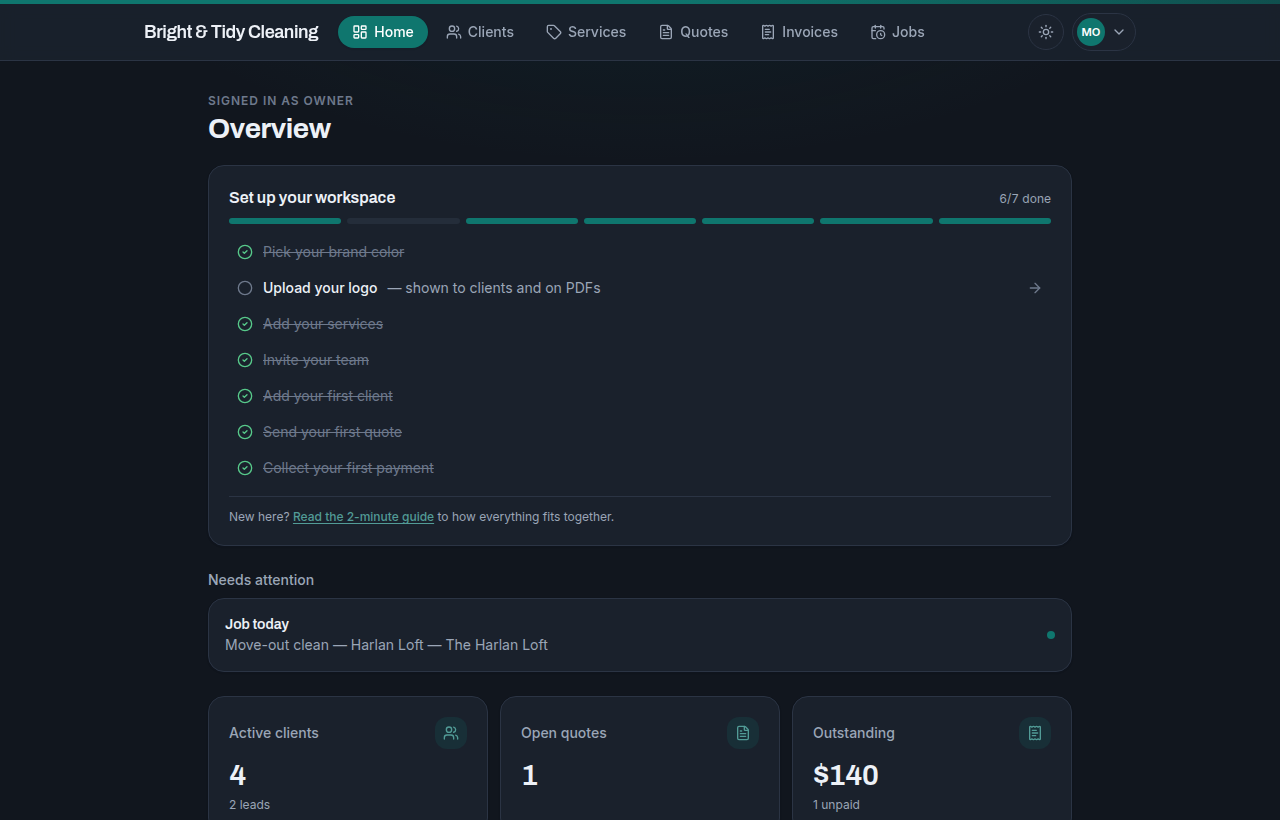The height and width of the screenshot is (820, 1280).
Task: Click the document icon on Open quotes card
Action: (x=743, y=733)
